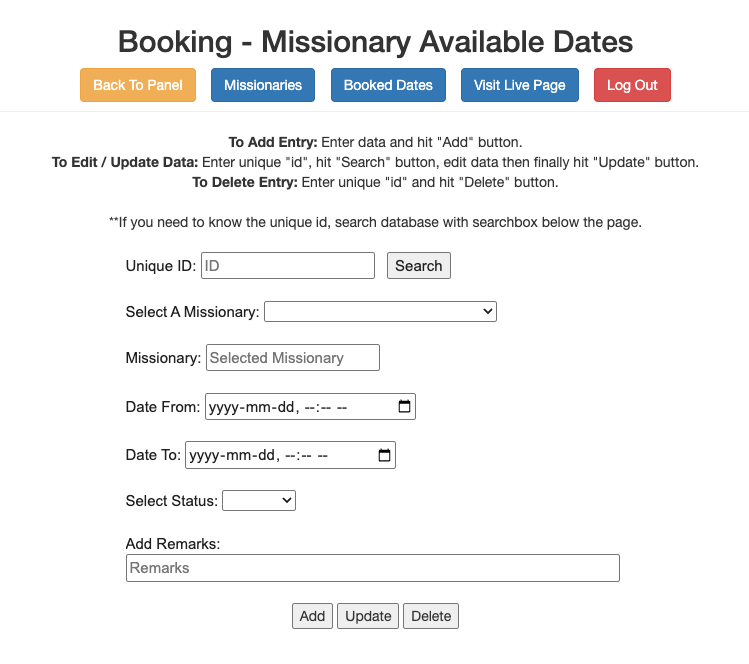749x664 pixels.
Task: Log Out of the booking panel
Action: pos(632,85)
